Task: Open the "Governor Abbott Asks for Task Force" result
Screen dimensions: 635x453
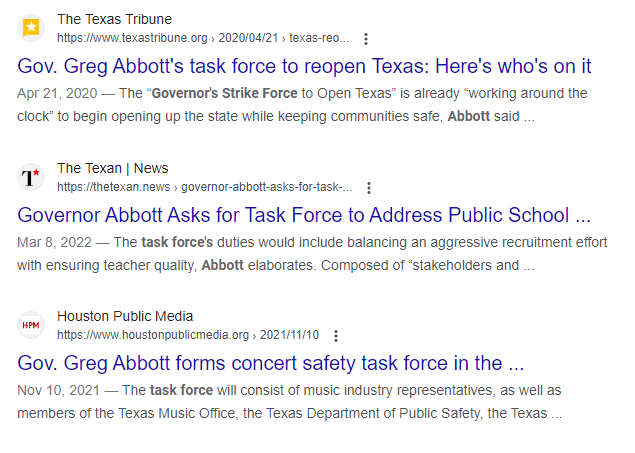Action: (x=305, y=215)
